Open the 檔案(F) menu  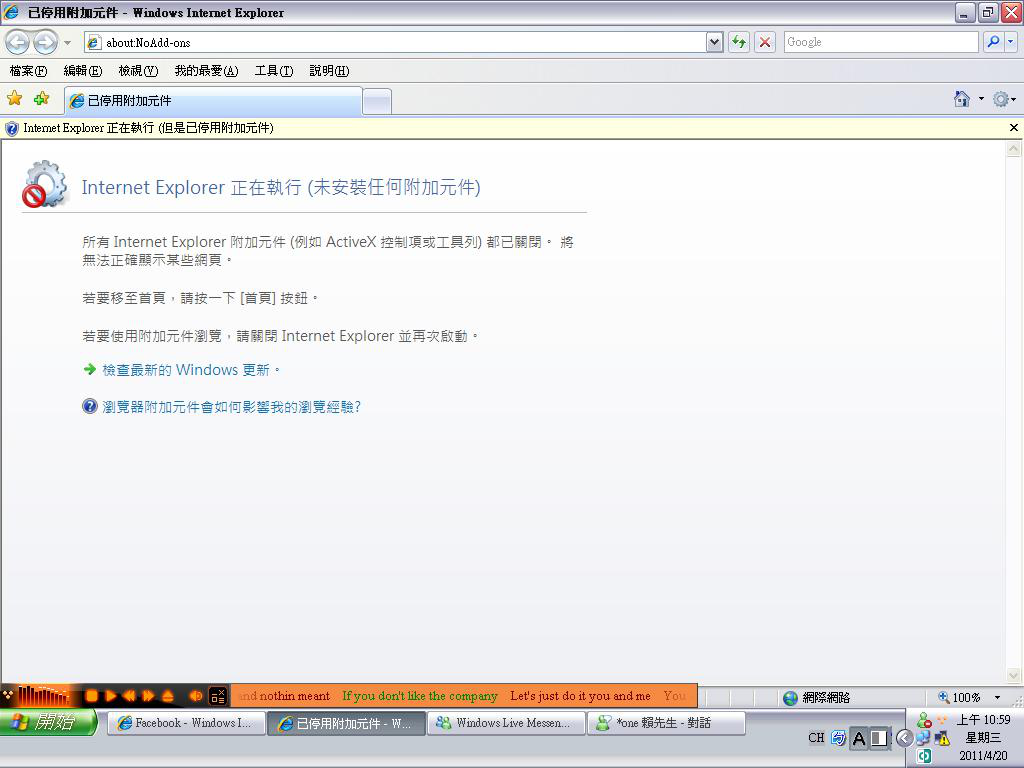28,71
